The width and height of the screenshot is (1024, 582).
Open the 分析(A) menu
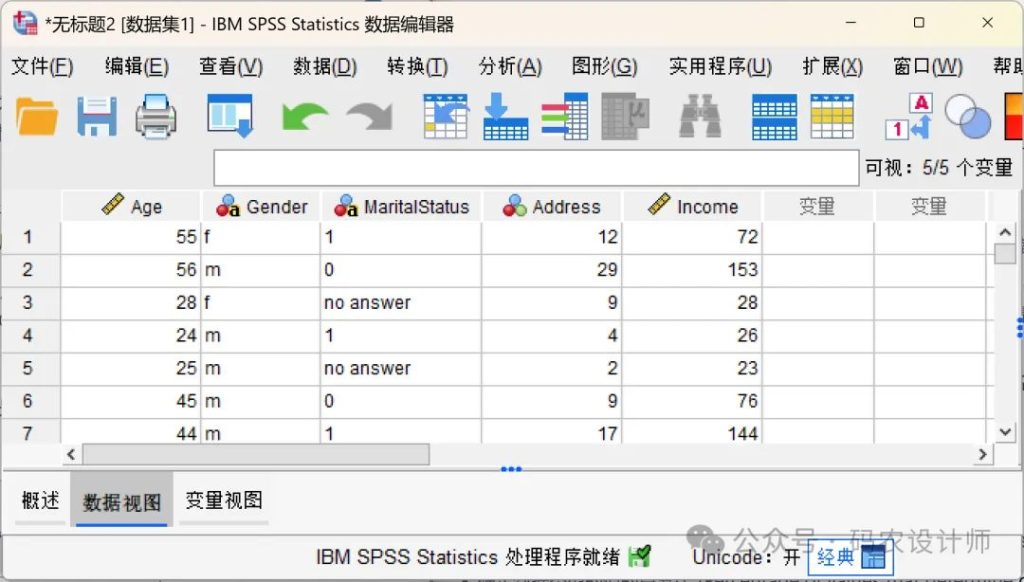[510, 67]
